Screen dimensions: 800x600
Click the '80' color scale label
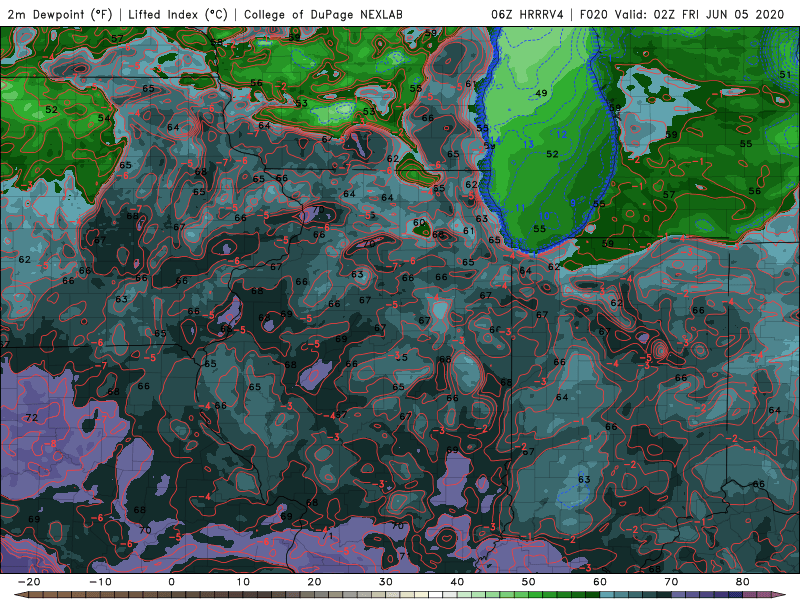click(743, 582)
